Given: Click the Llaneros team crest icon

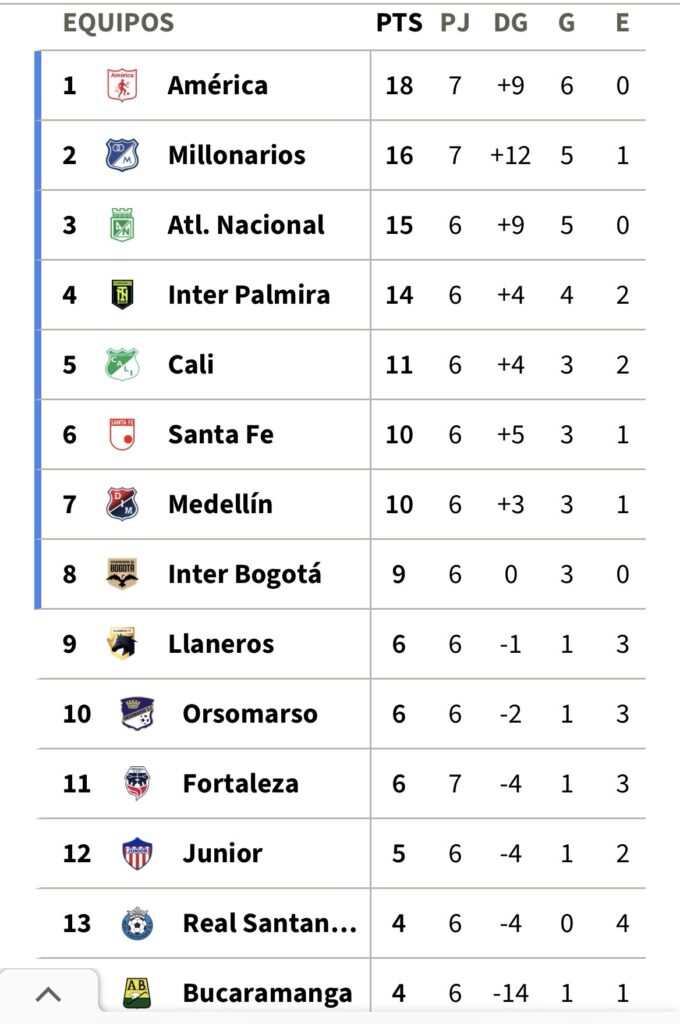Looking at the screenshot, I should 122,644.
